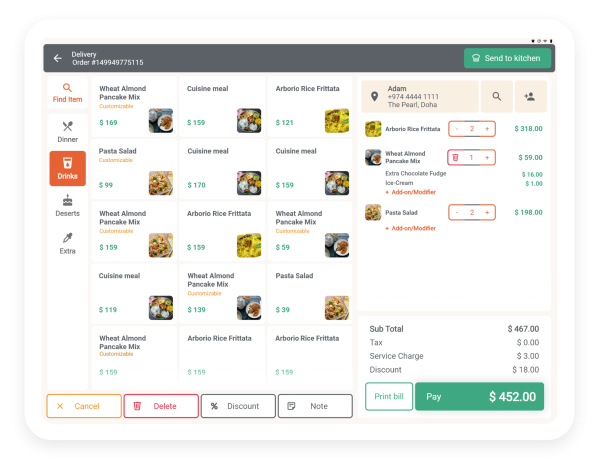Viewport: 599px width, 470px height.
Task: Add the $139 Wheat Almond Pancake Mix
Action: (222, 294)
